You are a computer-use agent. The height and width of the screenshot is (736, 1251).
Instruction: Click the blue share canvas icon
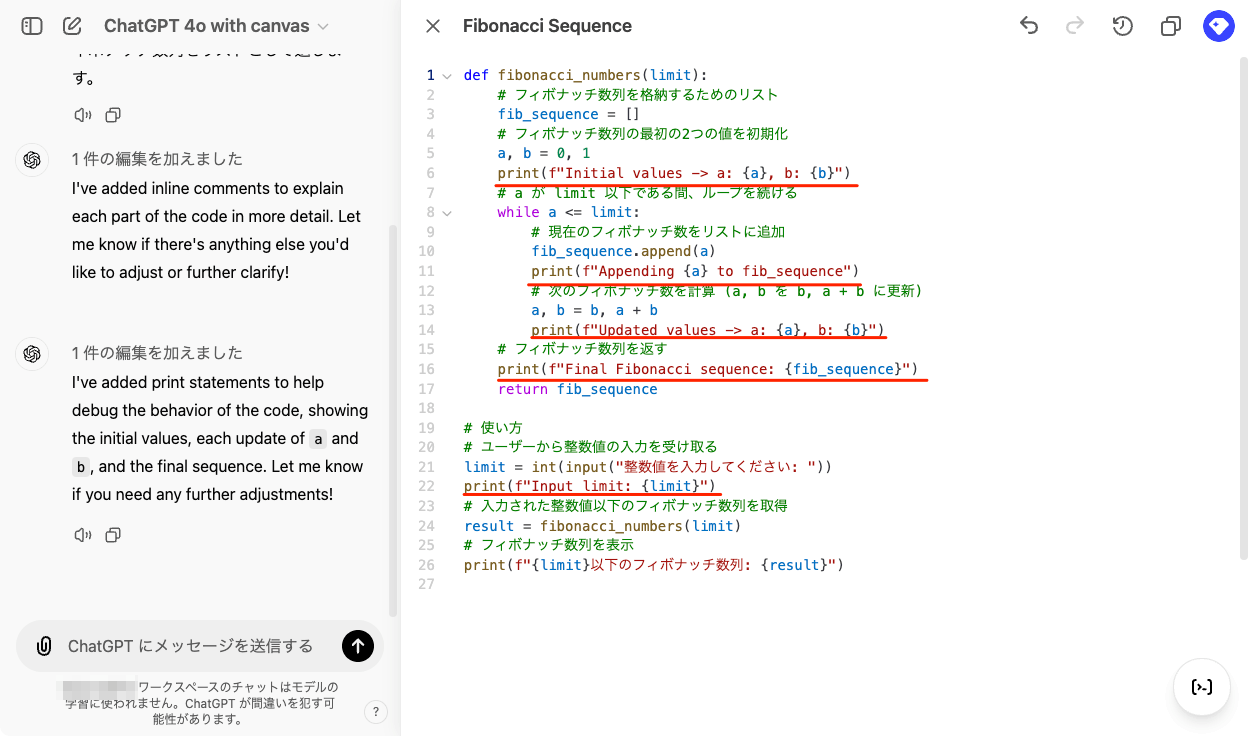(x=1219, y=26)
